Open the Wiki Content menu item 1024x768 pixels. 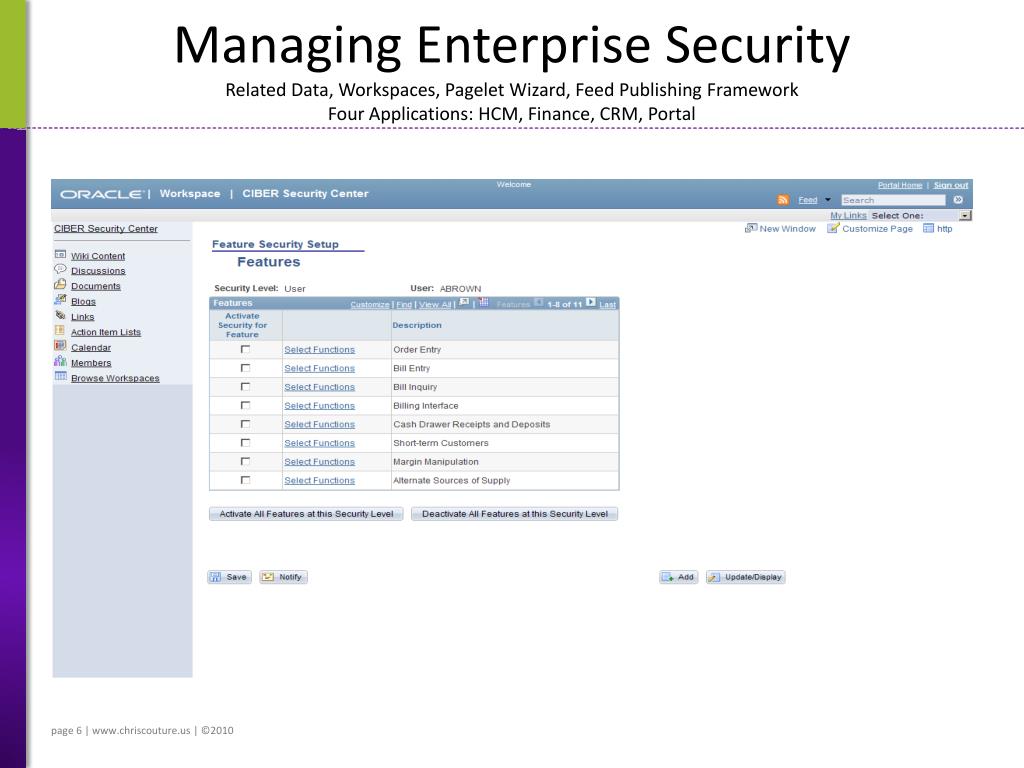pyautogui.click(x=98, y=256)
